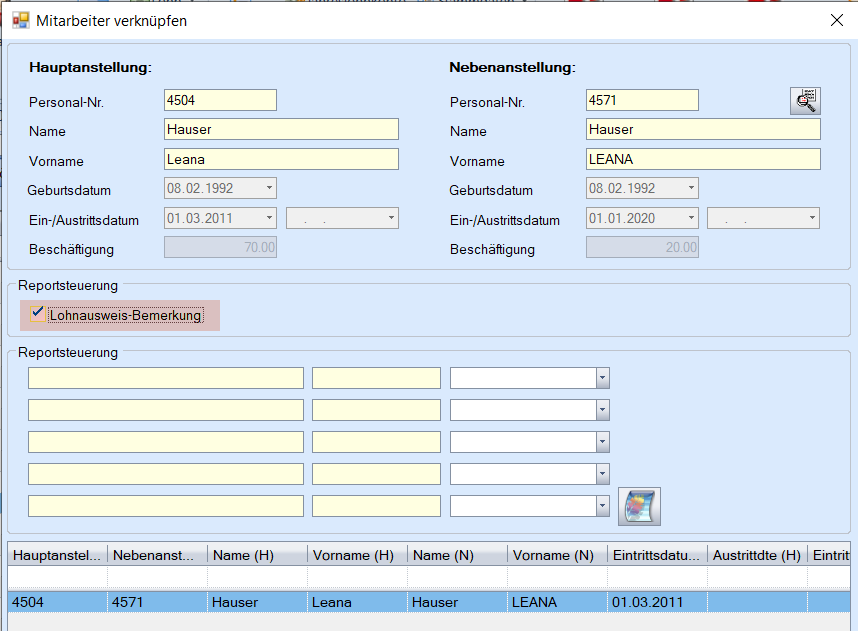Select the table row for employee 4504
This screenshot has height=631, width=858.
click(300, 602)
